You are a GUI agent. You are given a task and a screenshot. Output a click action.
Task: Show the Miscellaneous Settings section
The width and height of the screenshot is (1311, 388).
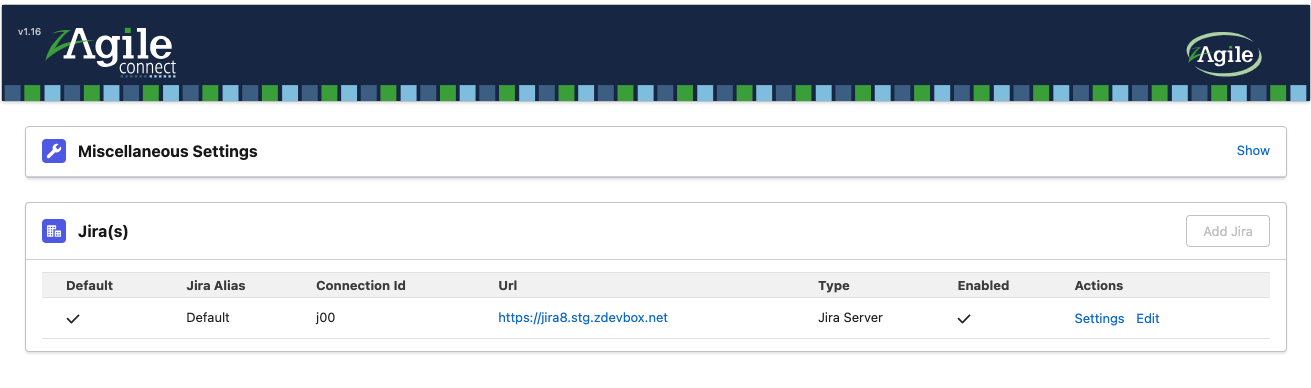(x=1253, y=151)
